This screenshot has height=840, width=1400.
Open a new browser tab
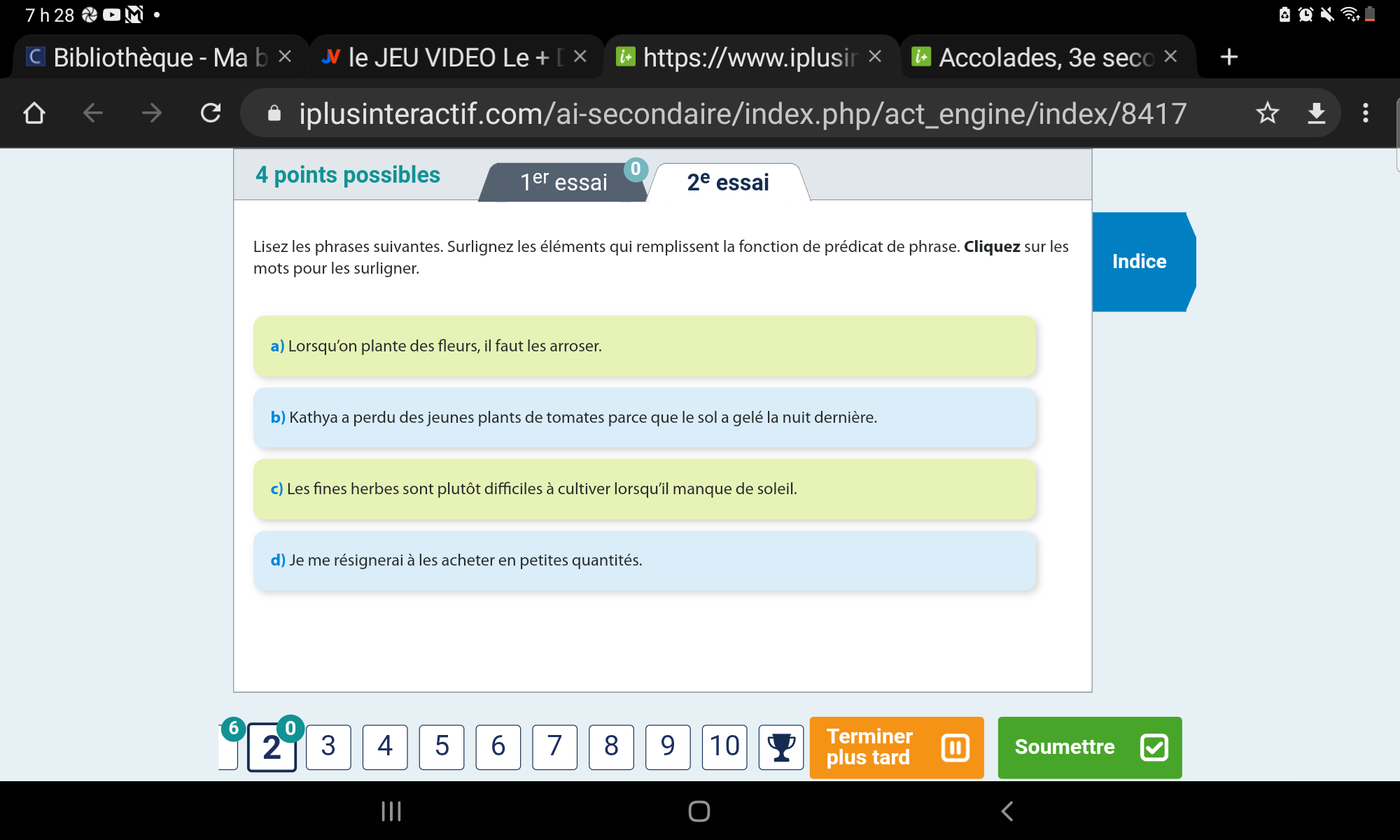click(x=1228, y=57)
